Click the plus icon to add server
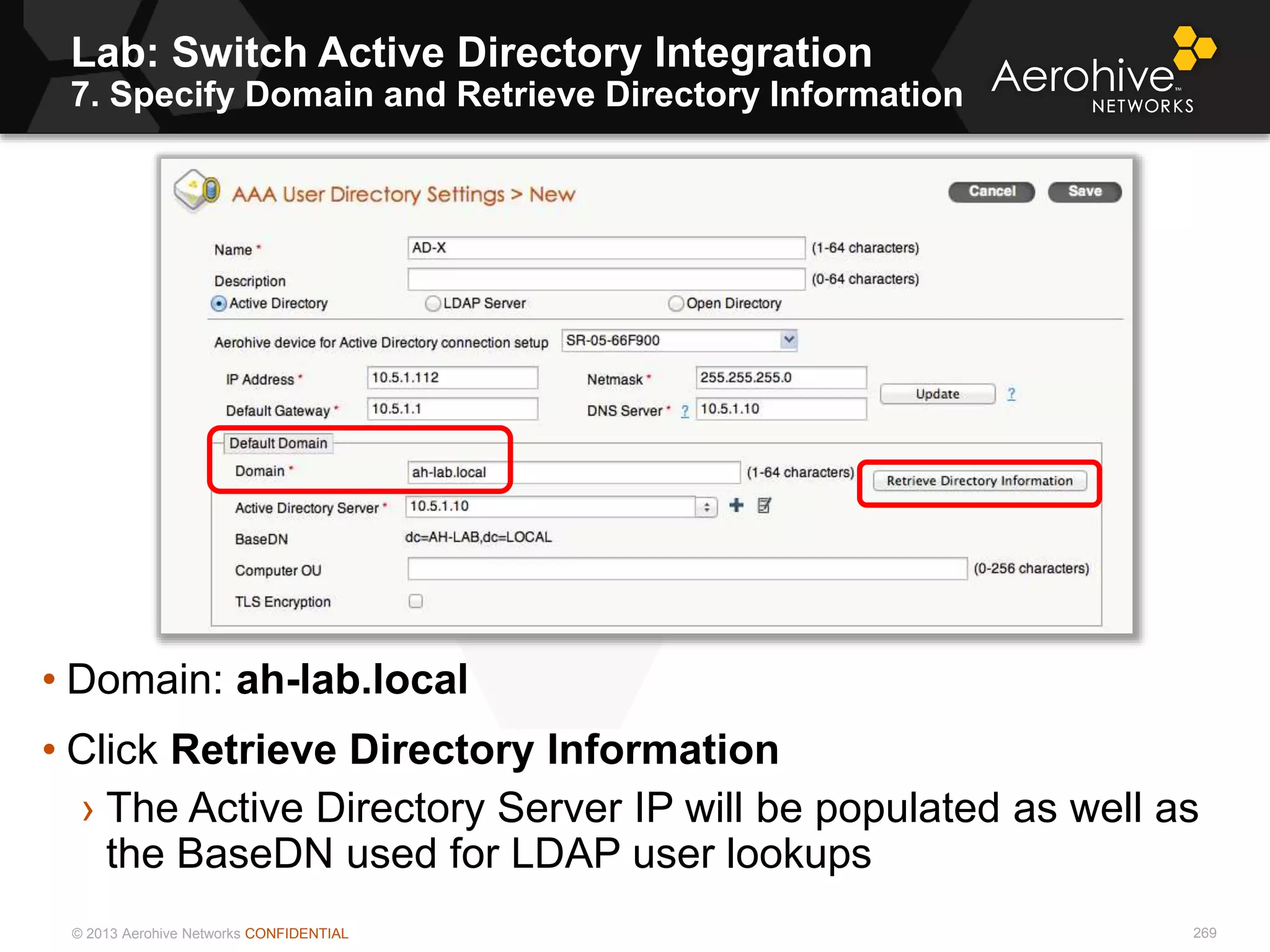The height and width of the screenshot is (952, 1270). coord(736,506)
